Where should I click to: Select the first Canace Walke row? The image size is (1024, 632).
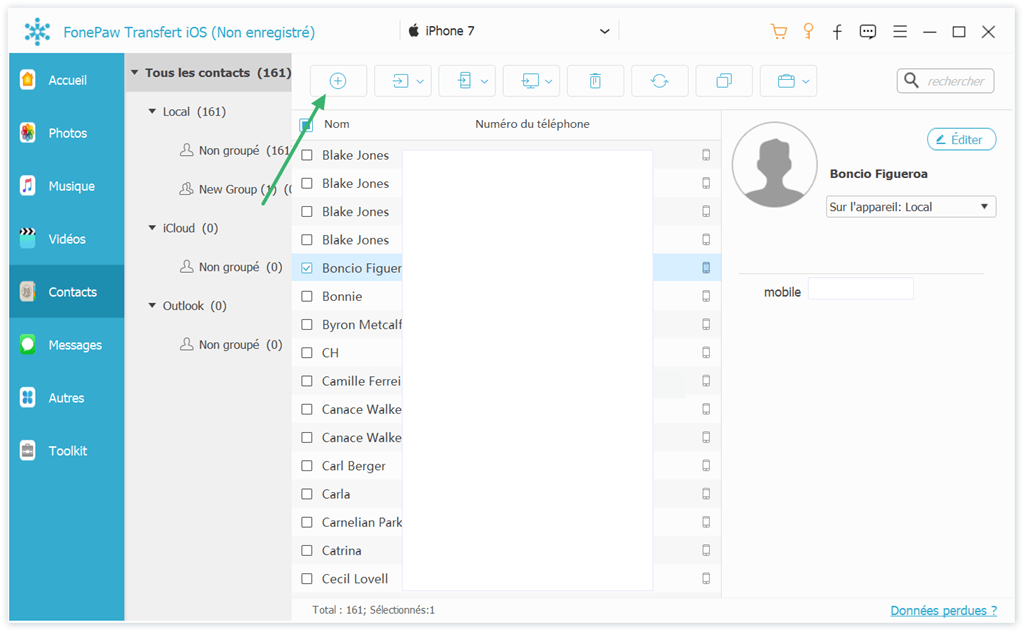506,409
